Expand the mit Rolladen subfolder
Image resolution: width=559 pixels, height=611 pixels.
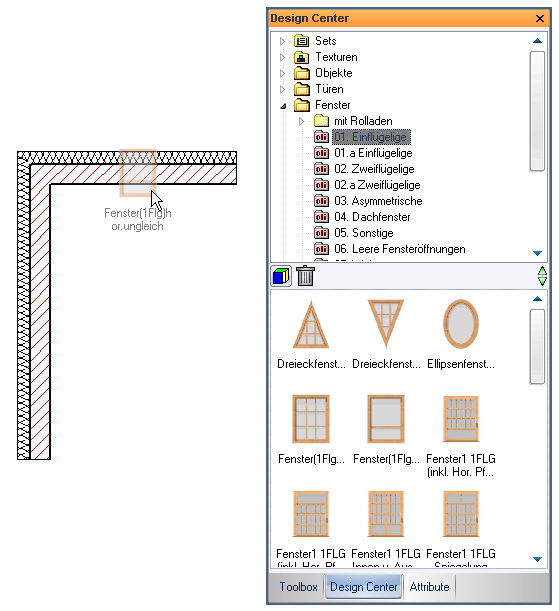coord(301,121)
